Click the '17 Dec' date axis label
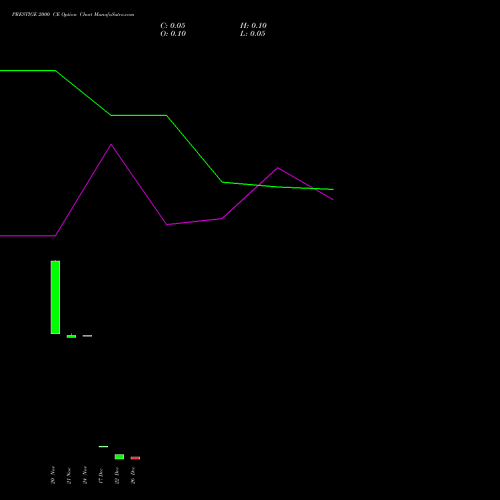This screenshot has width=500, height=500. [x=101, y=476]
